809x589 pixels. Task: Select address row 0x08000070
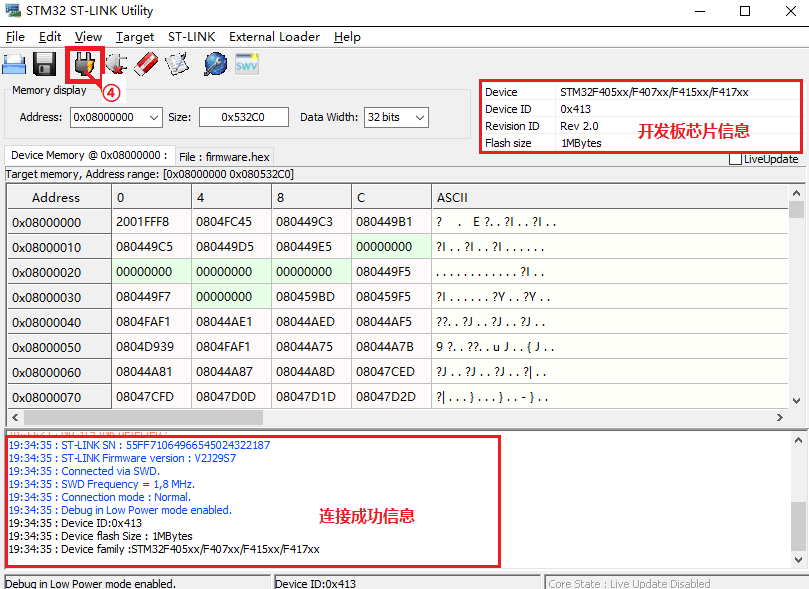point(59,397)
